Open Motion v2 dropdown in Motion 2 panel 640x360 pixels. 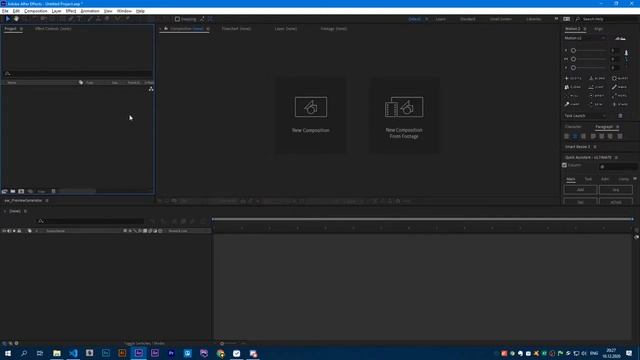(585, 38)
